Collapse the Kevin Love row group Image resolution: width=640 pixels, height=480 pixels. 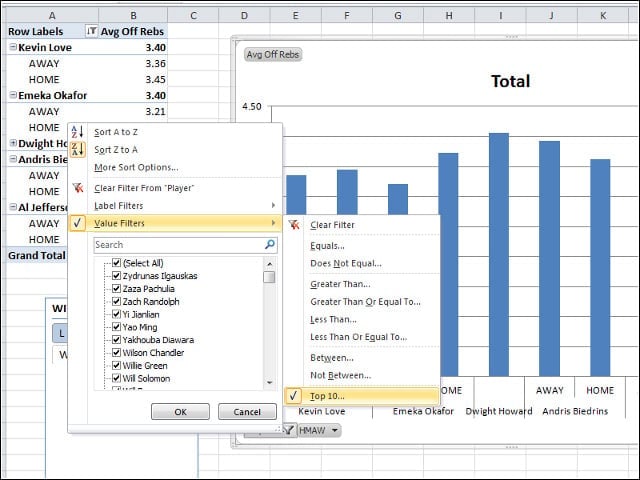pos(13,47)
